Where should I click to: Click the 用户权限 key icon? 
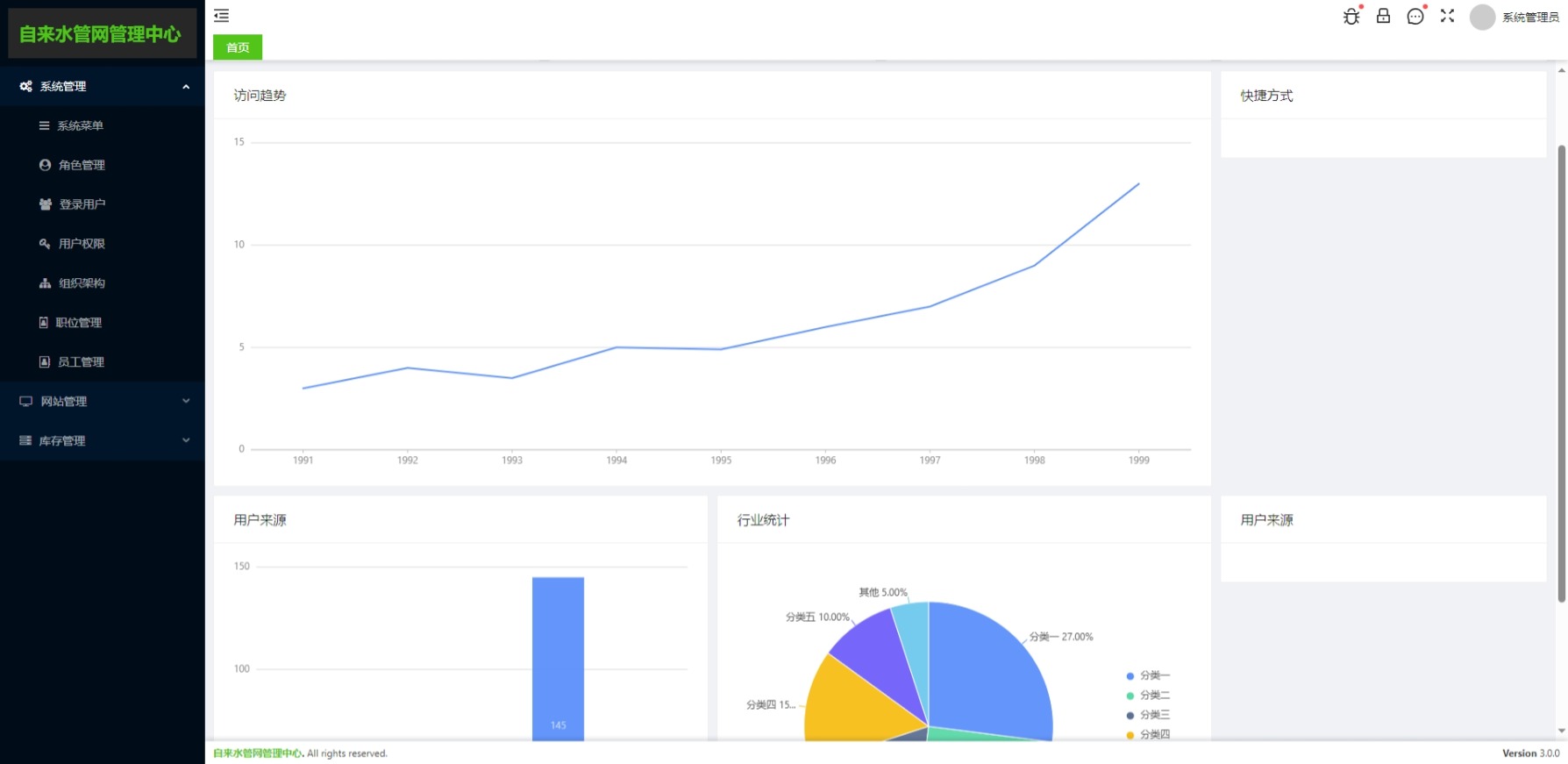point(45,244)
